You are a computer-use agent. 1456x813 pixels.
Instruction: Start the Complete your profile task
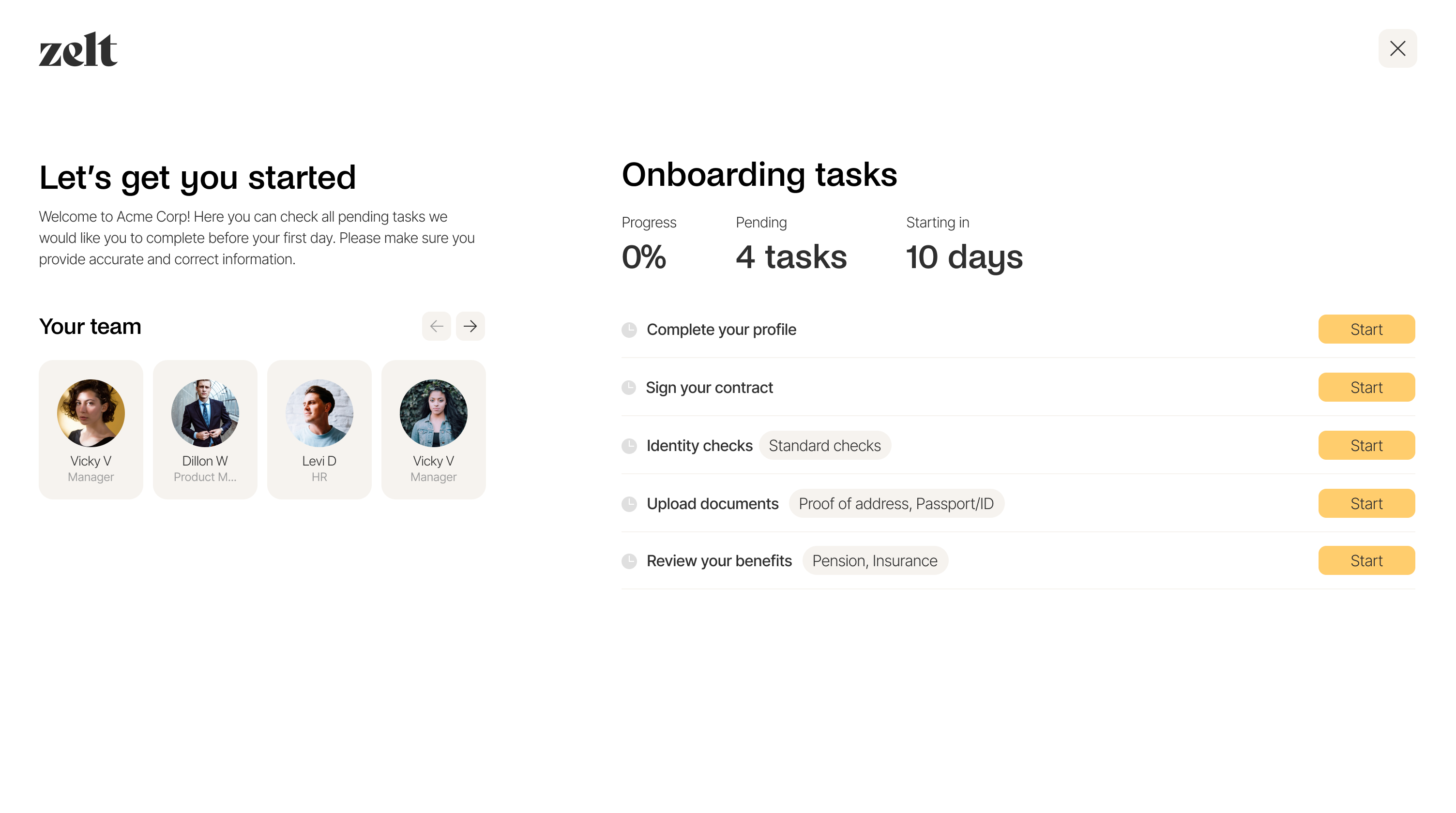(x=1367, y=329)
